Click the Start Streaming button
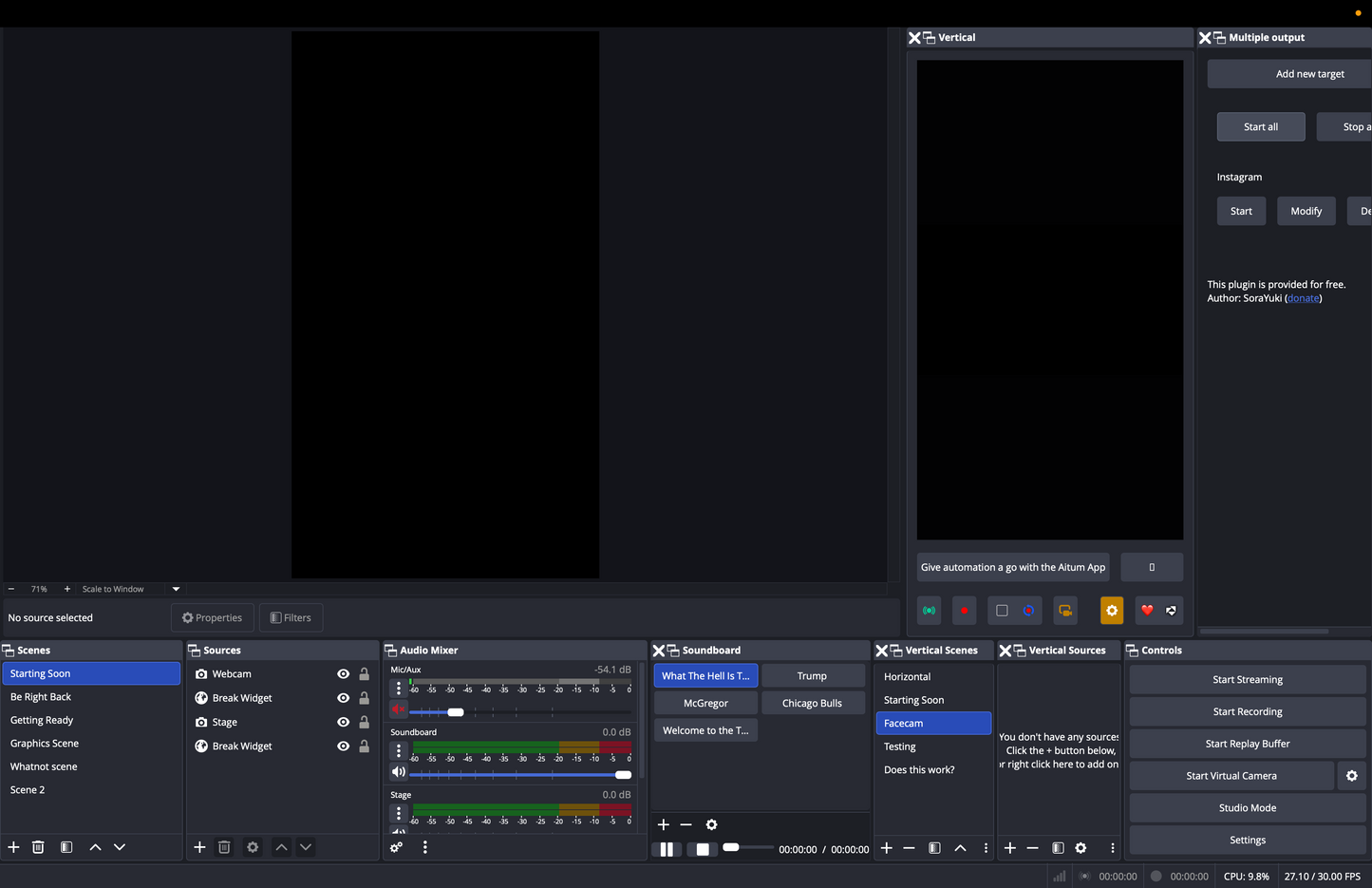This screenshot has height=888, width=1372. click(x=1247, y=679)
